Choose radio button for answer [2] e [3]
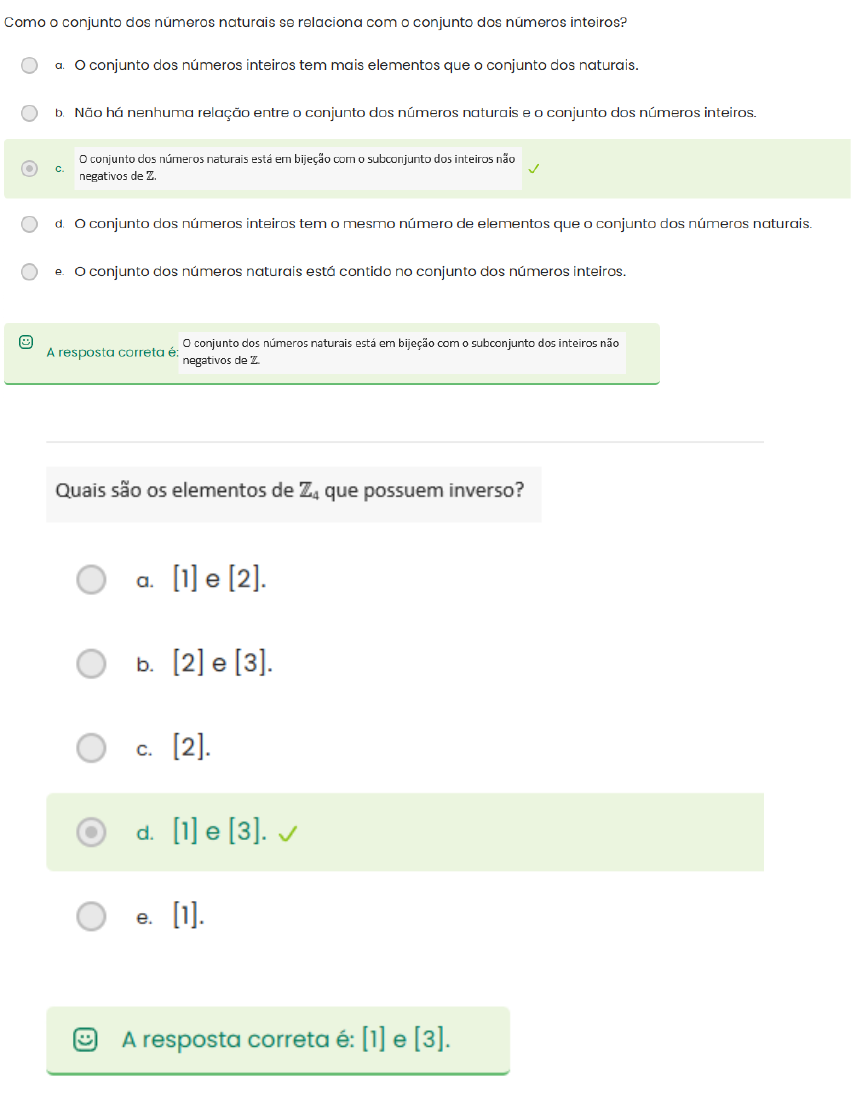851x1112 pixels. pyautogui.click(x=91, y=663)
